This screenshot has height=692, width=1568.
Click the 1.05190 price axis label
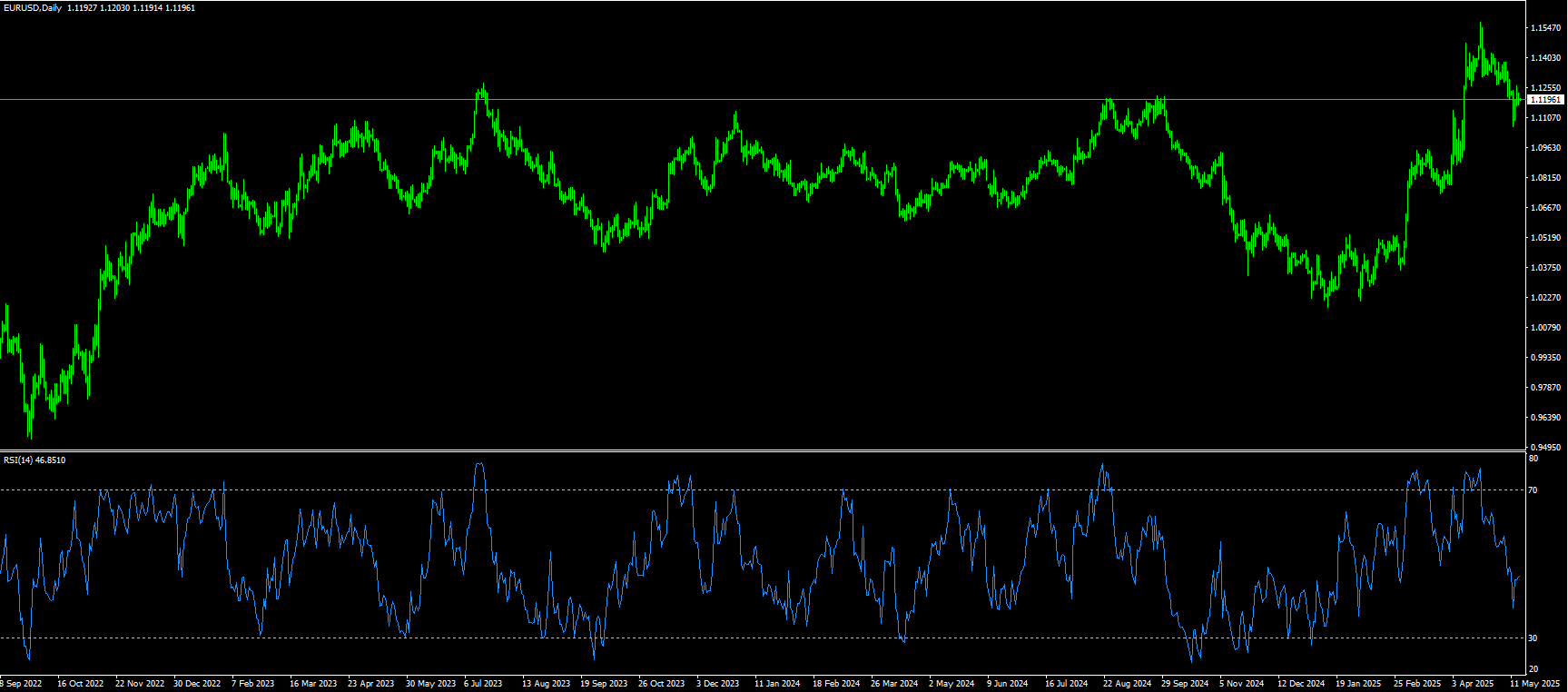[1545, 238]
